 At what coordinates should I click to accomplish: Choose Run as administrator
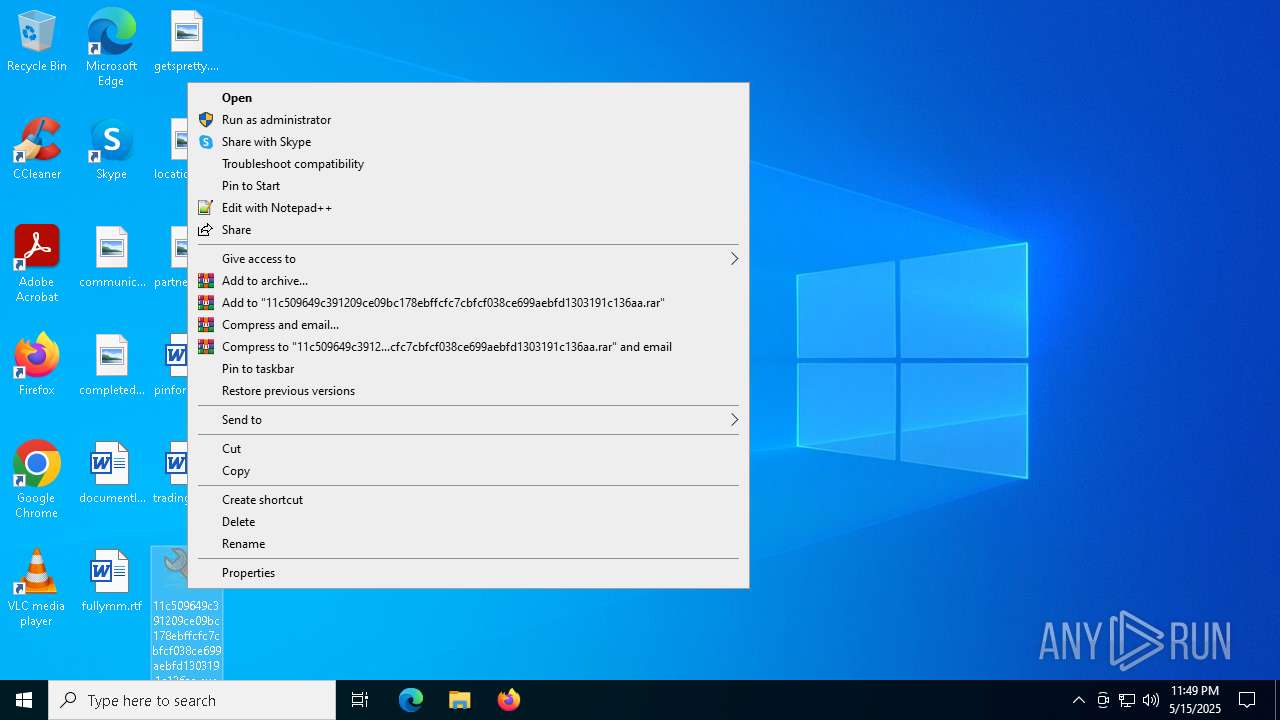pos(468,120)
